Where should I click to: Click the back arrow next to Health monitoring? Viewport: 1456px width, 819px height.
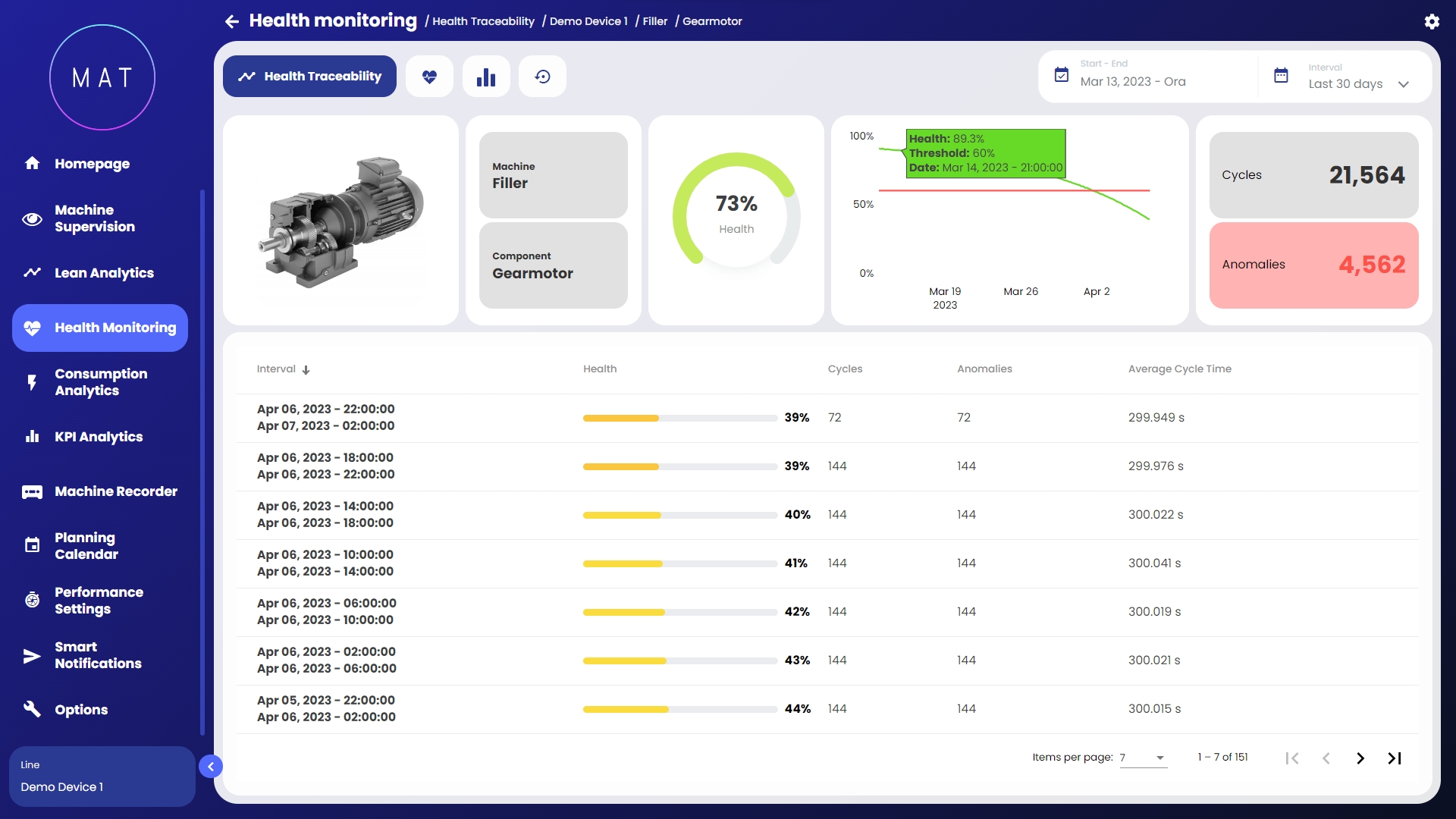(232, 21)
